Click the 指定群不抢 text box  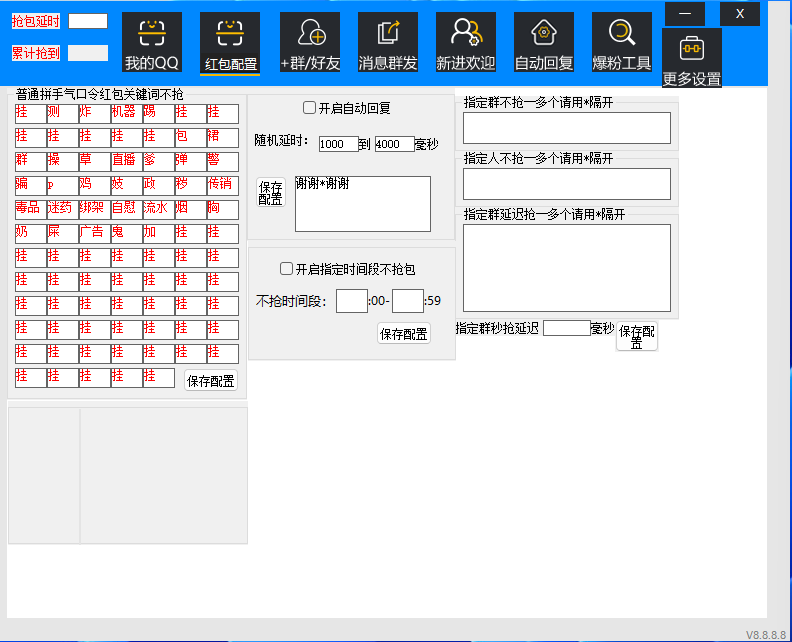tap(566, 128)
